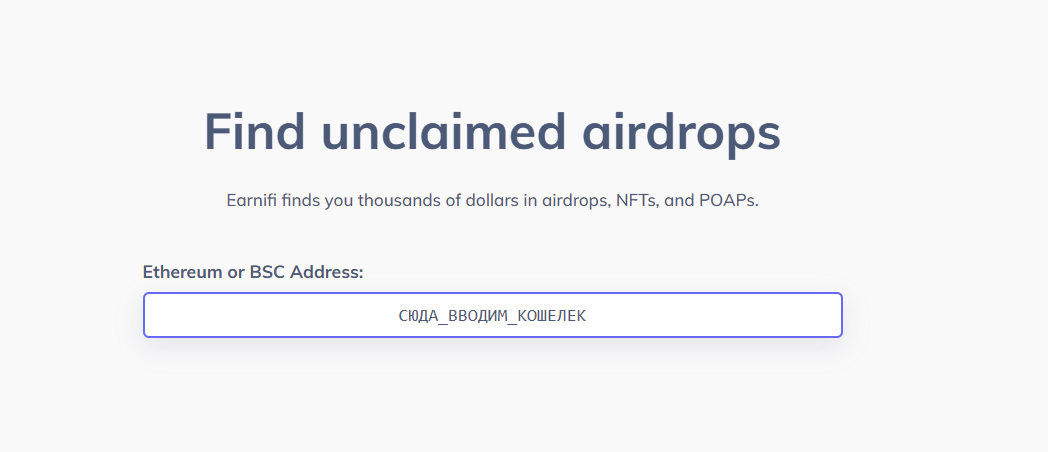The height and width of the screenshot is (452, 1048).
Task: Click the Ethereum or BSC address input field
Action: (x=492, y=315)
